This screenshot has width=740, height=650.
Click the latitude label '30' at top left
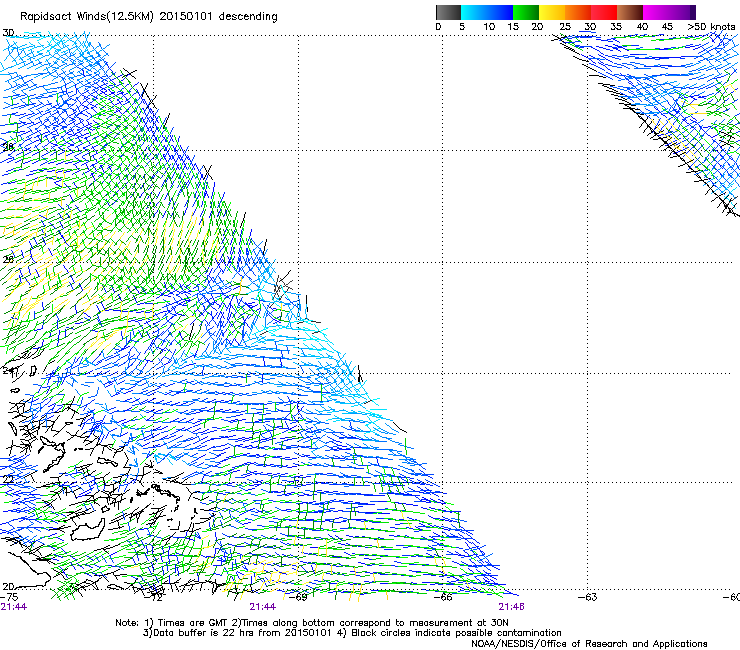[x=8, y=33]
